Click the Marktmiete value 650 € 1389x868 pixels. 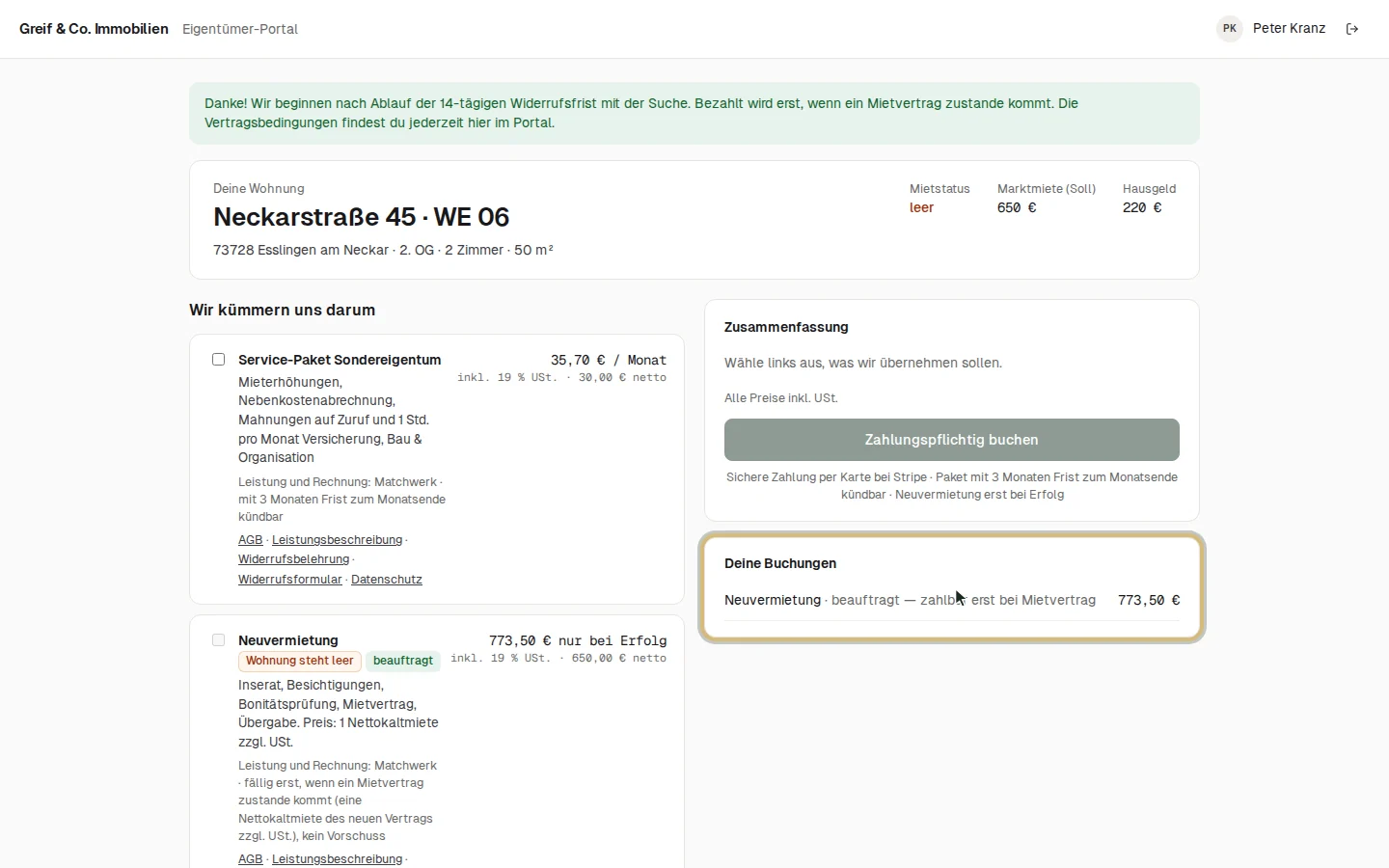pos(1017,207)
